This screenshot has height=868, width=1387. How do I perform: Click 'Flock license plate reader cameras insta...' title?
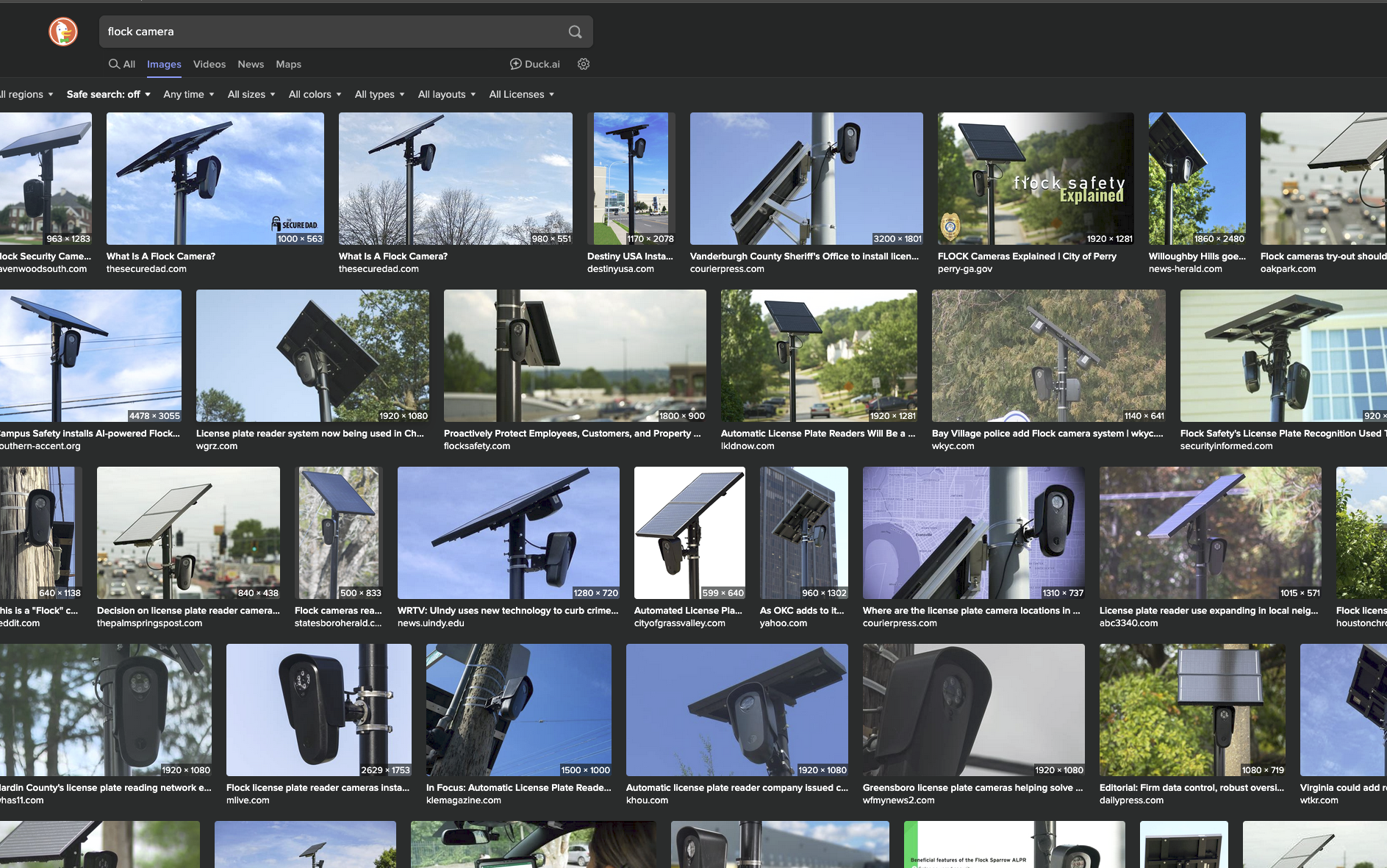point(318,788)
